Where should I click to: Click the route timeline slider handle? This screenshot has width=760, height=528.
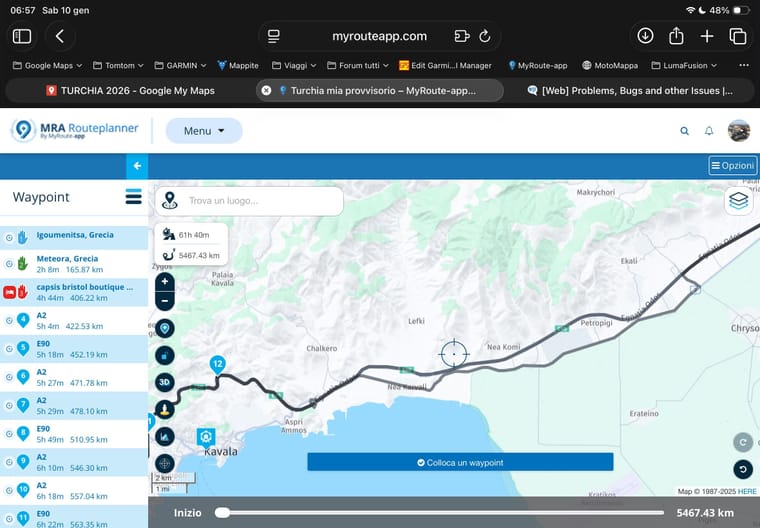(222, 513)
